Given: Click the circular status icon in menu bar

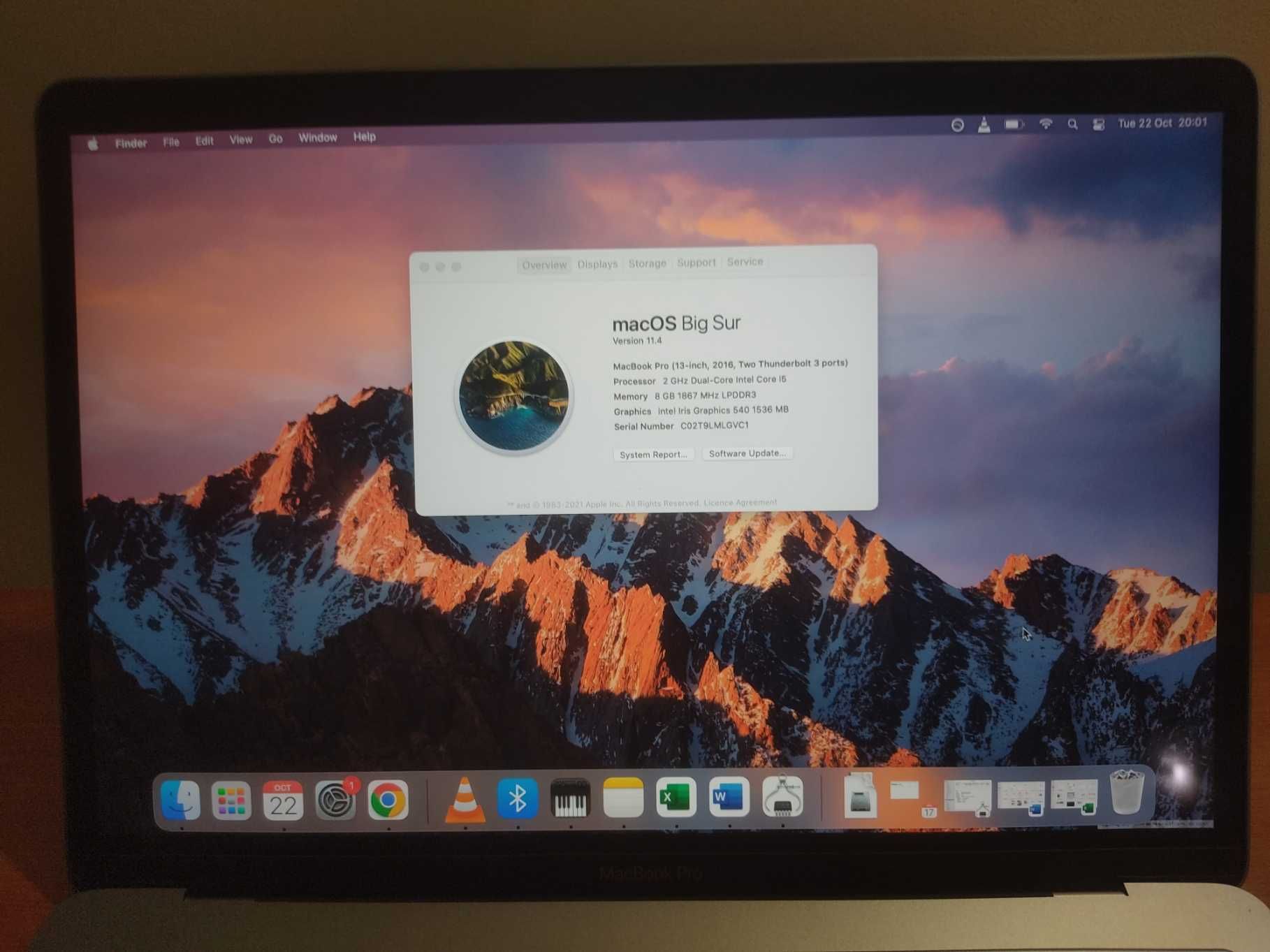Looking at the screenshot, I should pyautogui.click(x=958, y=125).
